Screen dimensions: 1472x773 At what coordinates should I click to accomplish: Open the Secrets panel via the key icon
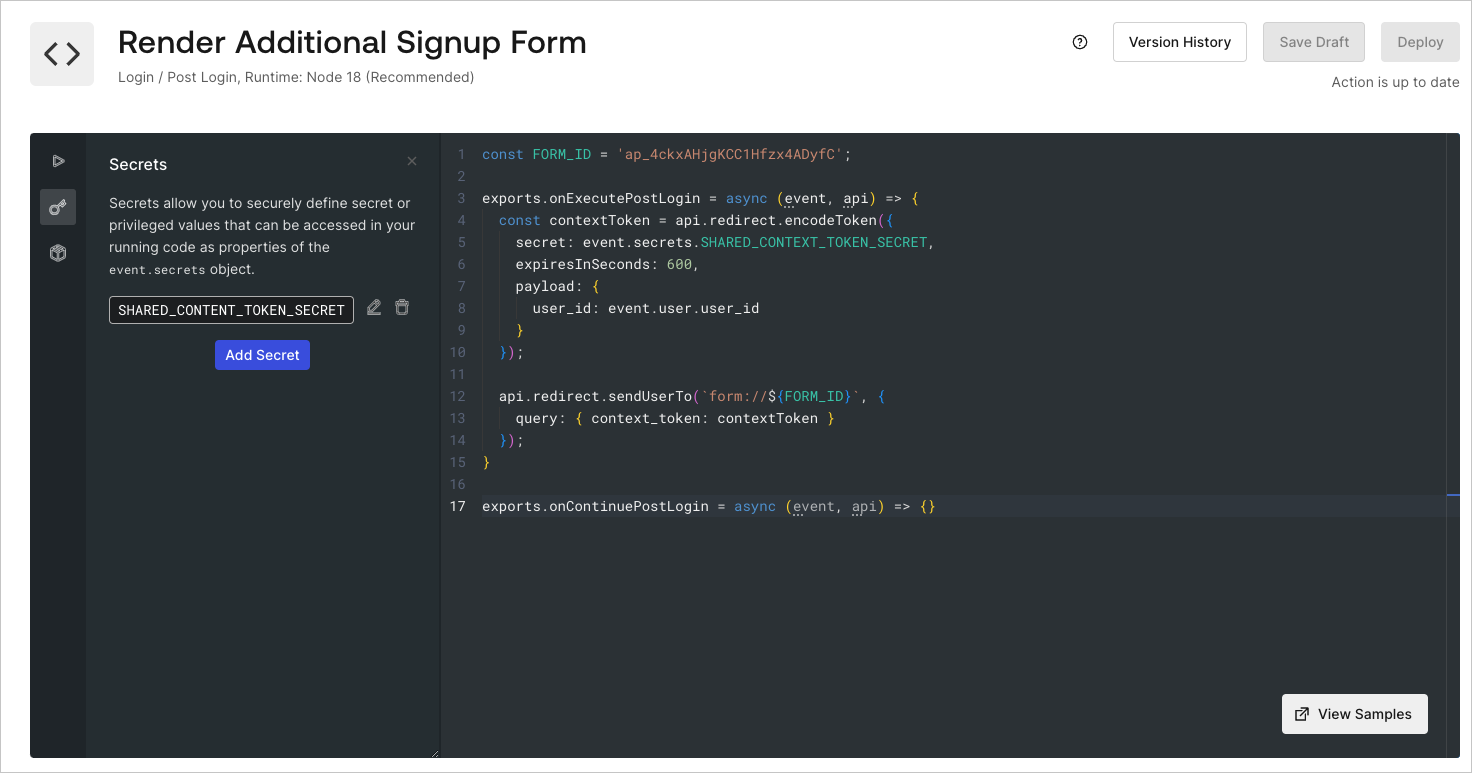pyautogui.click(x=57, y=207)
